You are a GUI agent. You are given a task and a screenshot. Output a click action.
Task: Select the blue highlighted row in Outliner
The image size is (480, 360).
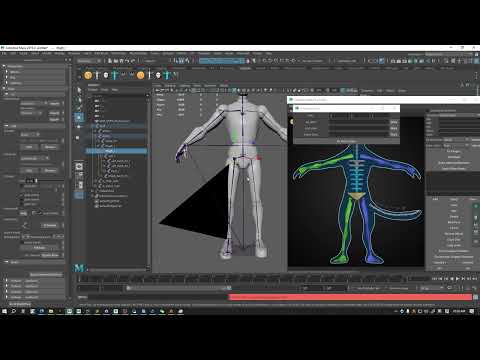click(116, 151)
